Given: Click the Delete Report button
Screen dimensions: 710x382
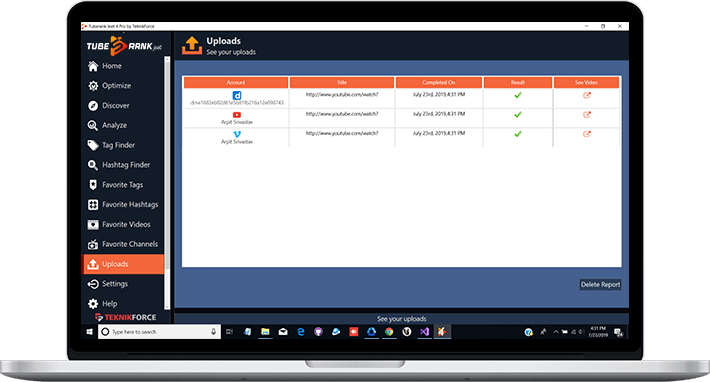Looking at the screenshot, I should 600,284.
